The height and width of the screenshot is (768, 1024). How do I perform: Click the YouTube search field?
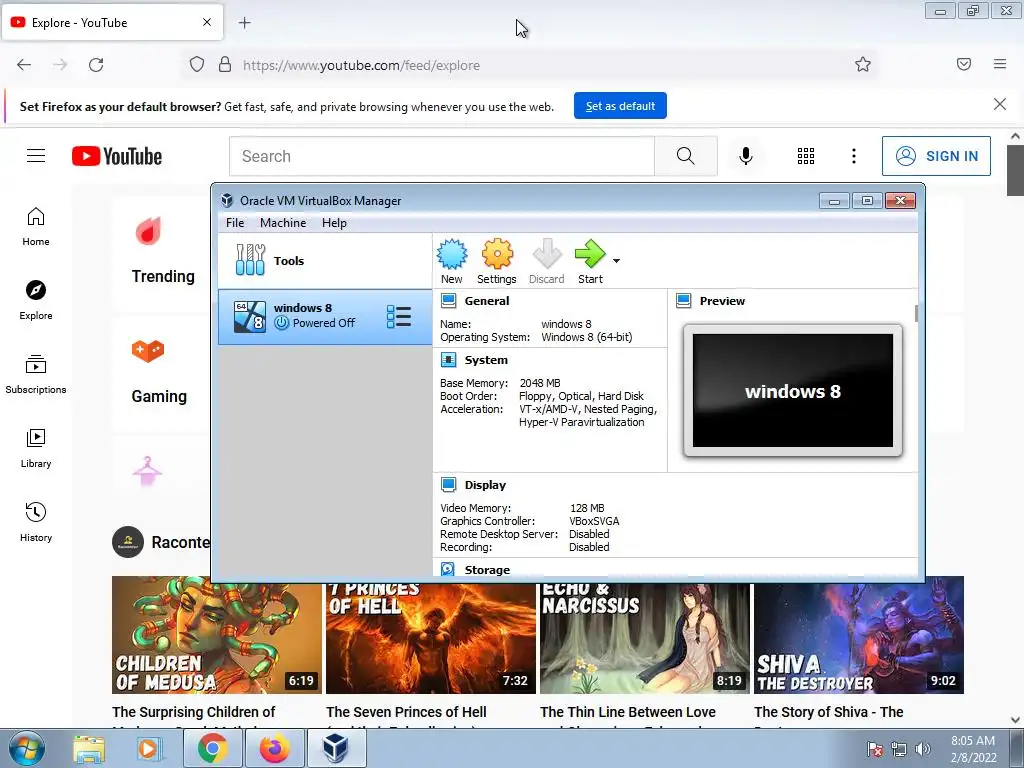coord(441,156)
